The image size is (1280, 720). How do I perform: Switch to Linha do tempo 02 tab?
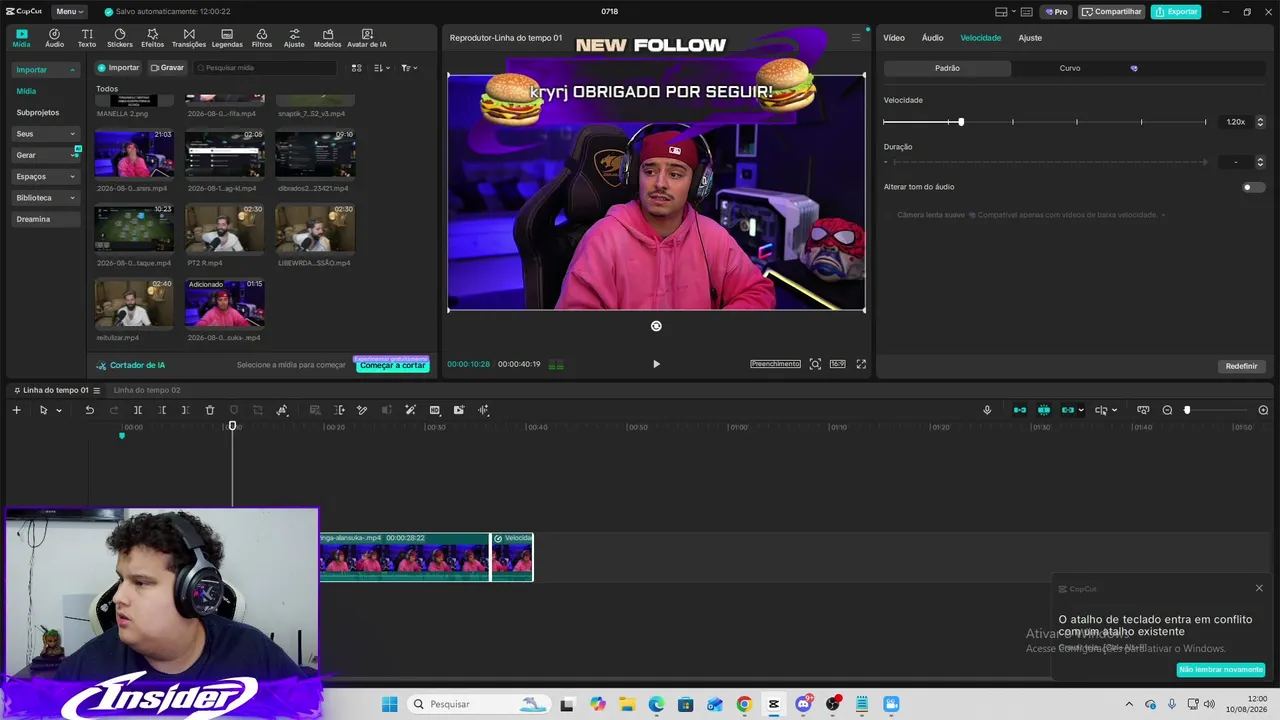coord(147,390)
